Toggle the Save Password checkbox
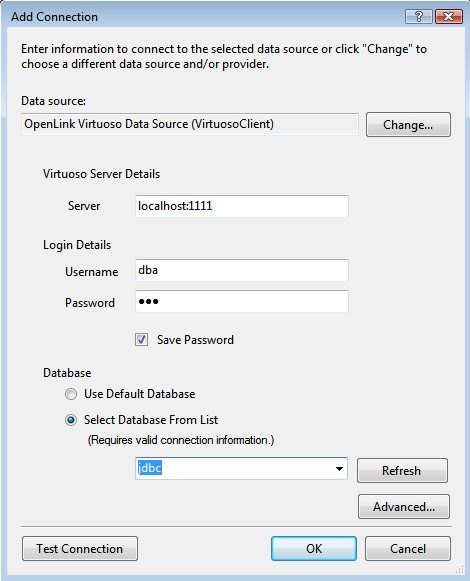 [x=141, y=339]
